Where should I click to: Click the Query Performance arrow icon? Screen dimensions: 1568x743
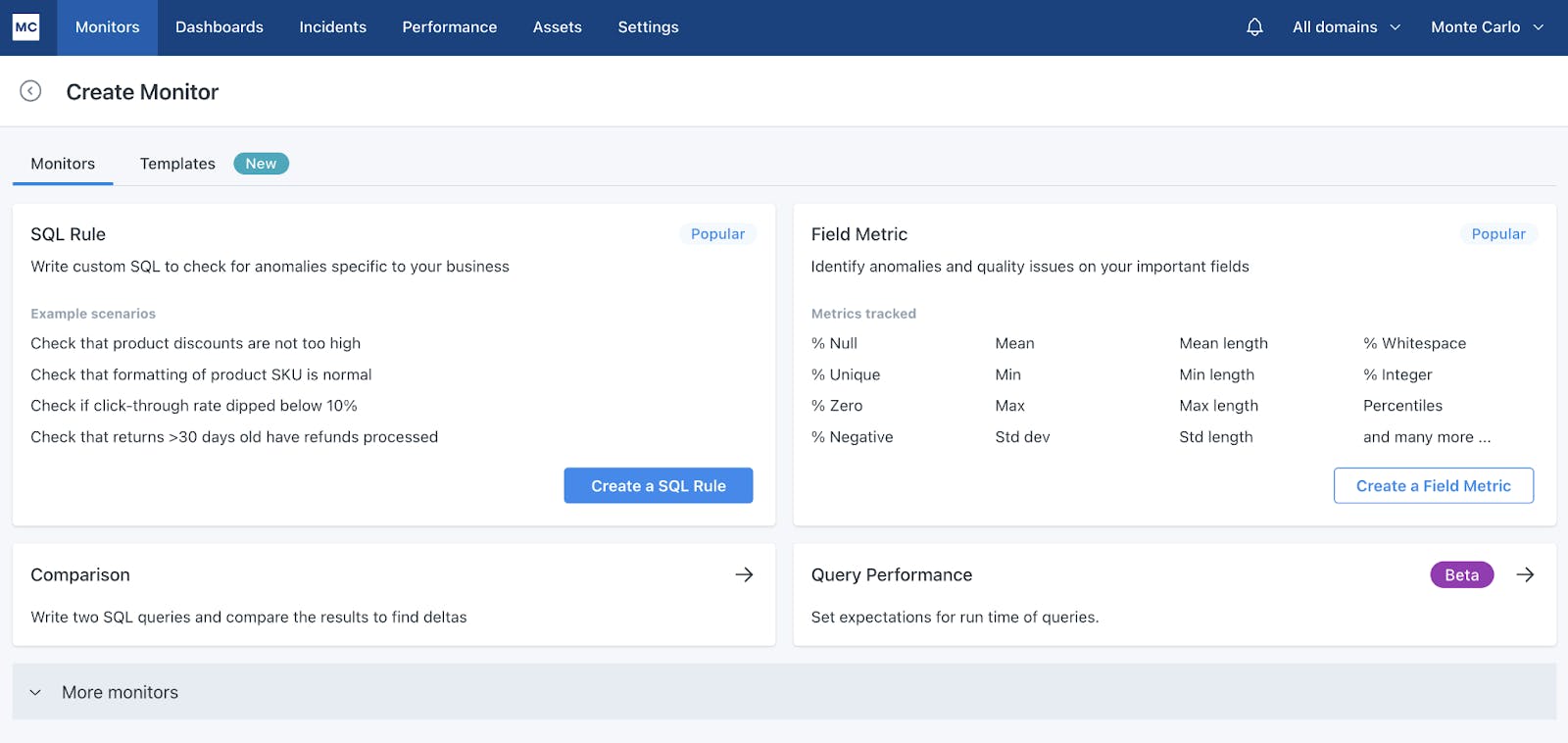click(x=1525, y=574)
